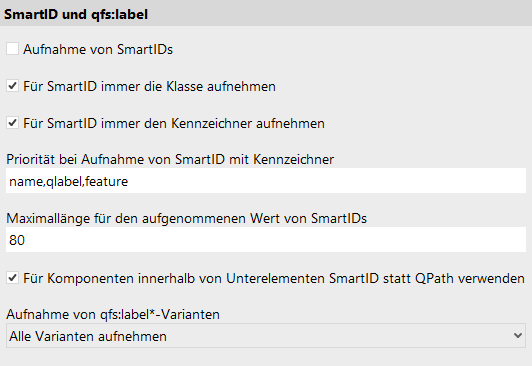Click label Für SmartID immer die Klasse aufnehmen
Viewport: 532px width, 366px height.
(x=149, y=86)
